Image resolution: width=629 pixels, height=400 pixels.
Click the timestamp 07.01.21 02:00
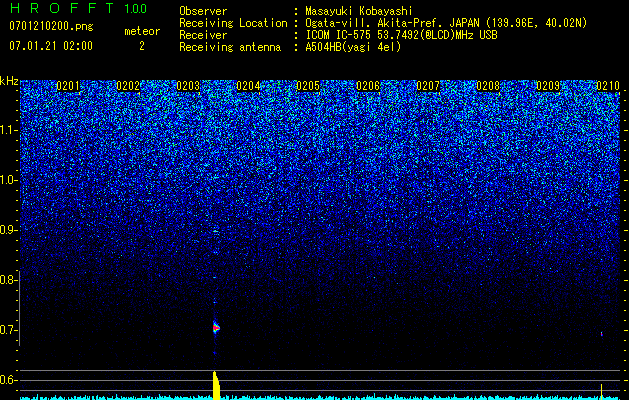tap(51, 46)
